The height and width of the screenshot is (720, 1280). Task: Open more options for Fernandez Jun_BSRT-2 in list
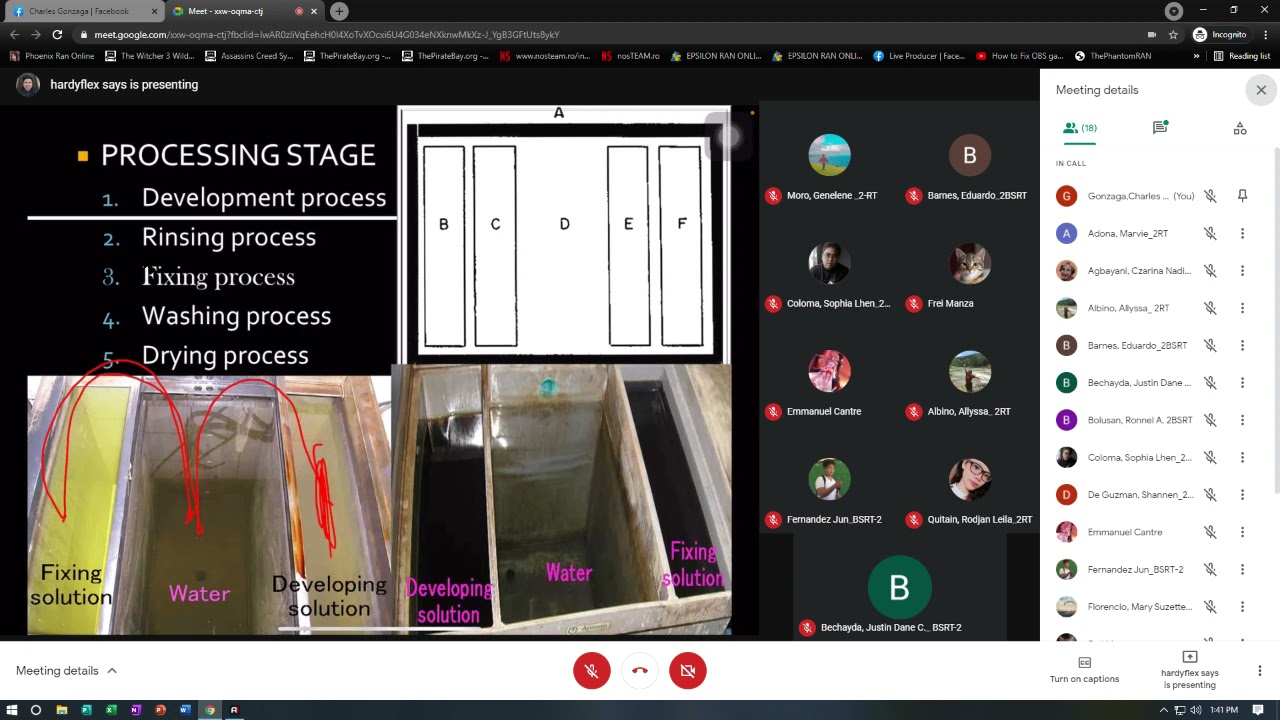point(1242,569)
